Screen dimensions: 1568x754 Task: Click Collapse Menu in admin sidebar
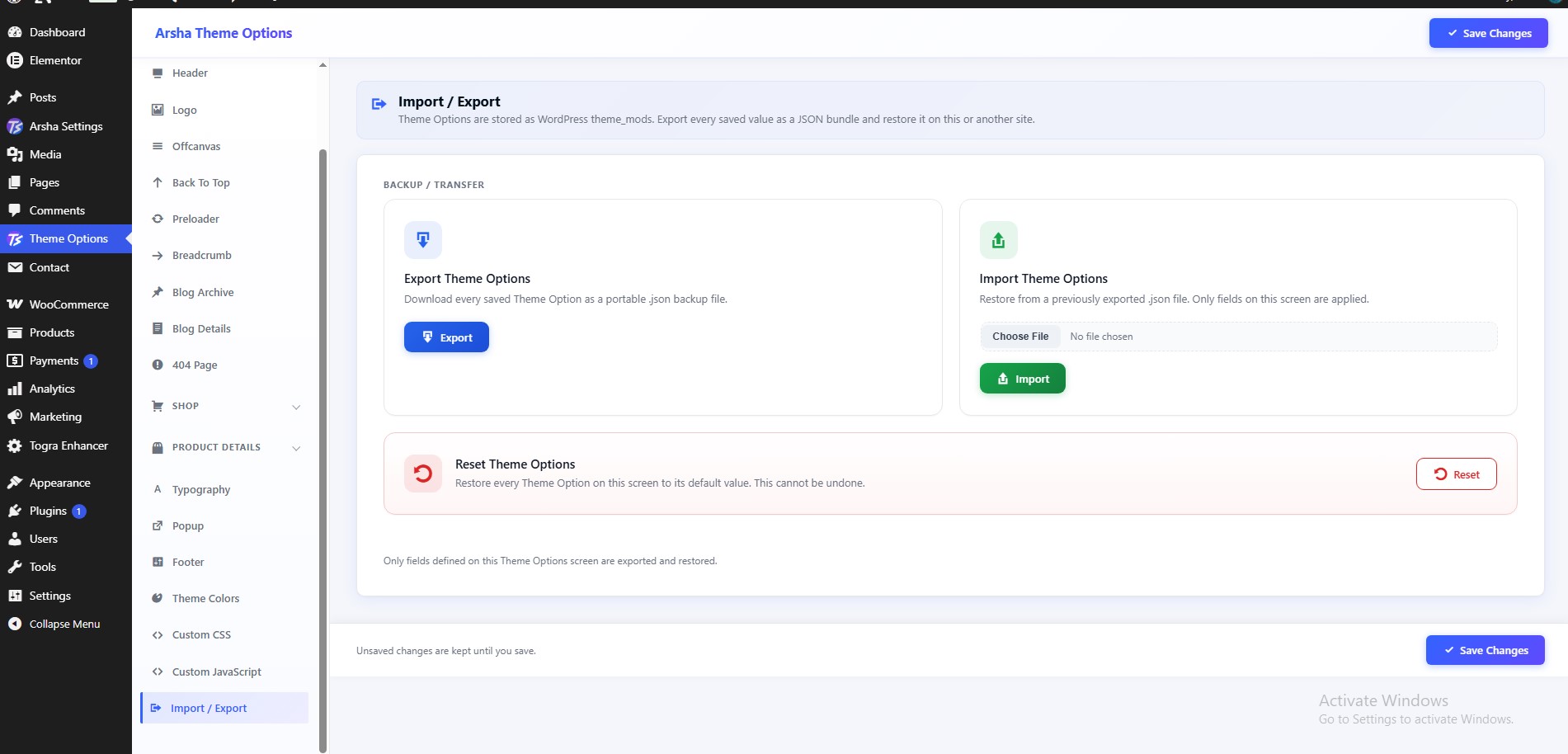(x=66, y=624)
